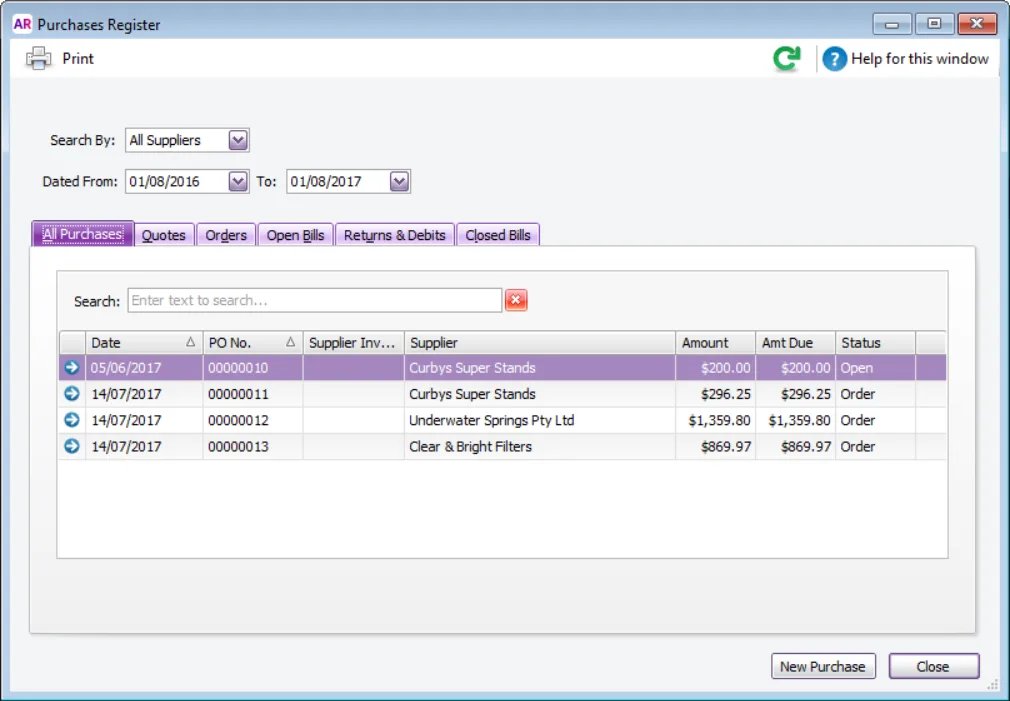Viewport: 1010px width, 701px height.
Task: Sort by Date using its triangle indicator
Action: pyautogui.click(x=190, y=342)
